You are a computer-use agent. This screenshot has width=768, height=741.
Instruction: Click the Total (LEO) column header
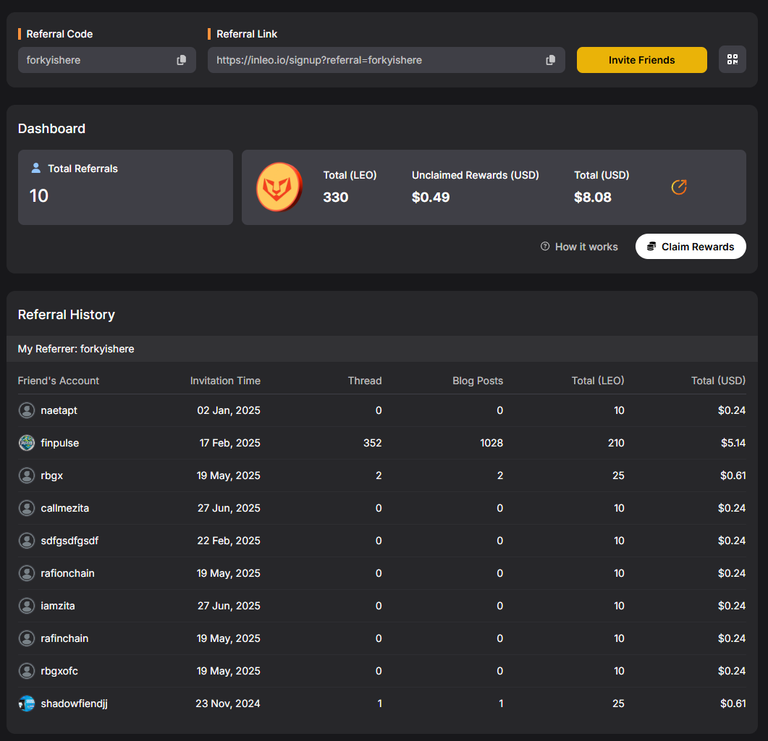(x=598, y=381)
